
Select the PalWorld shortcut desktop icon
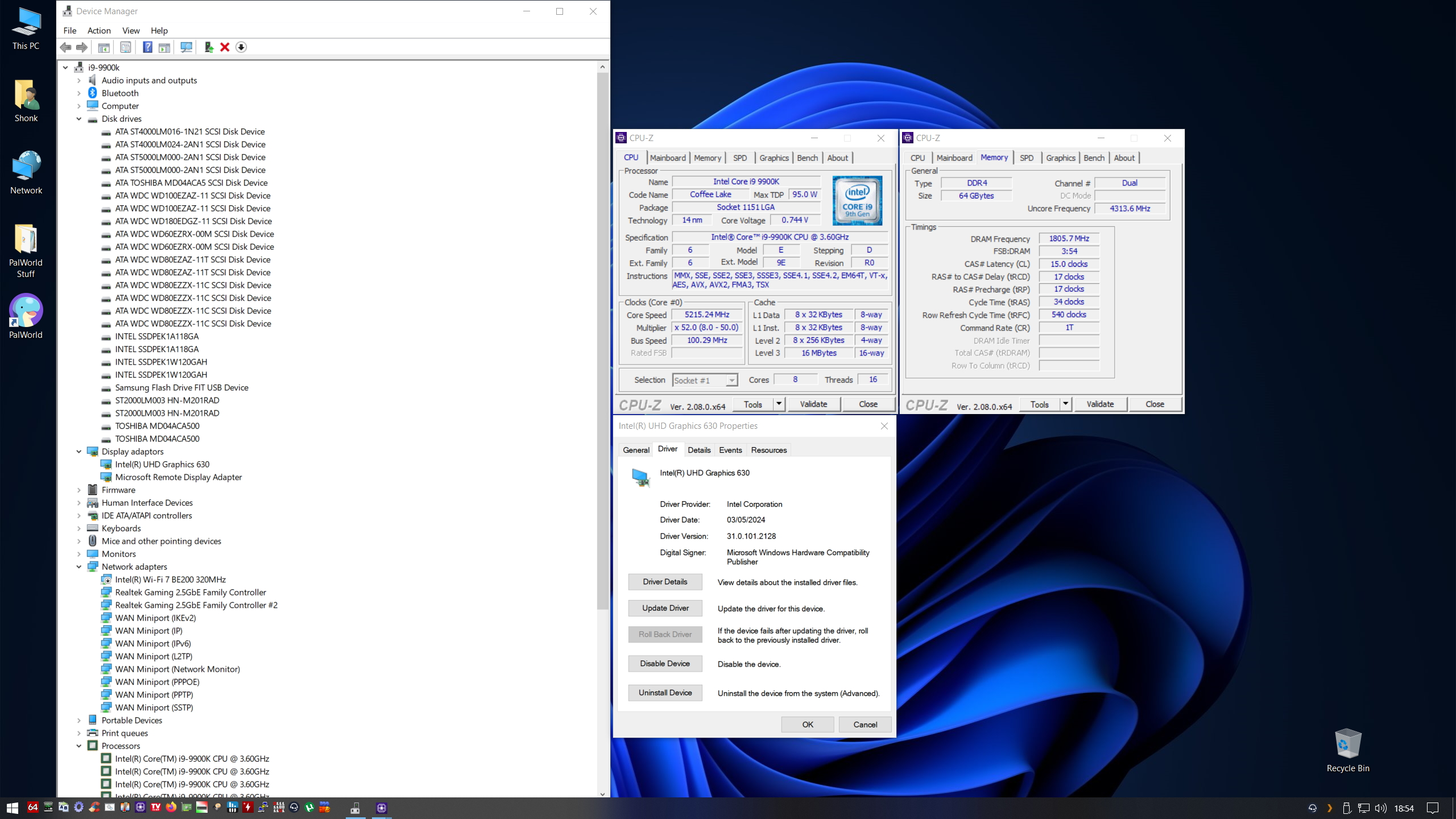26,316
